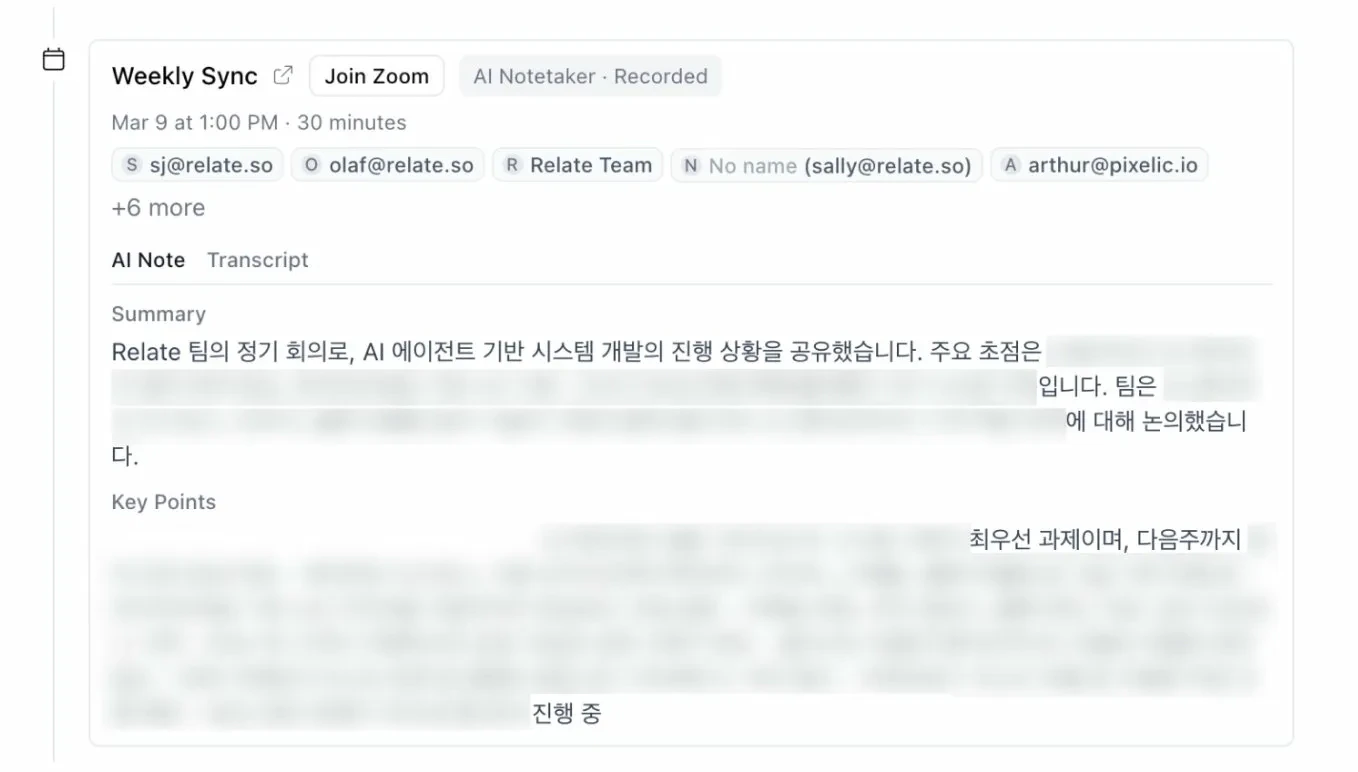Select the AI Note tab

point(148,260)
